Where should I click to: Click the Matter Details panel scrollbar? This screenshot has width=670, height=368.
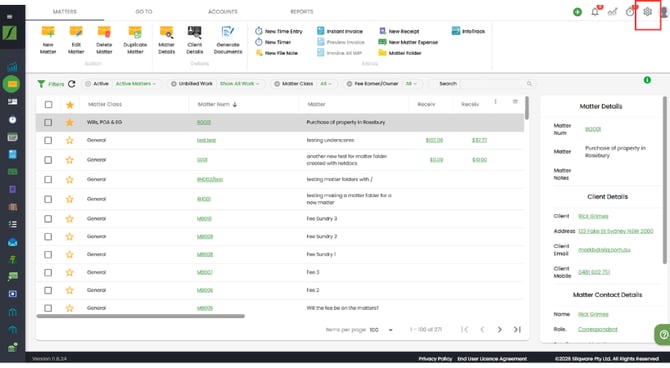(x=665, y=180)
